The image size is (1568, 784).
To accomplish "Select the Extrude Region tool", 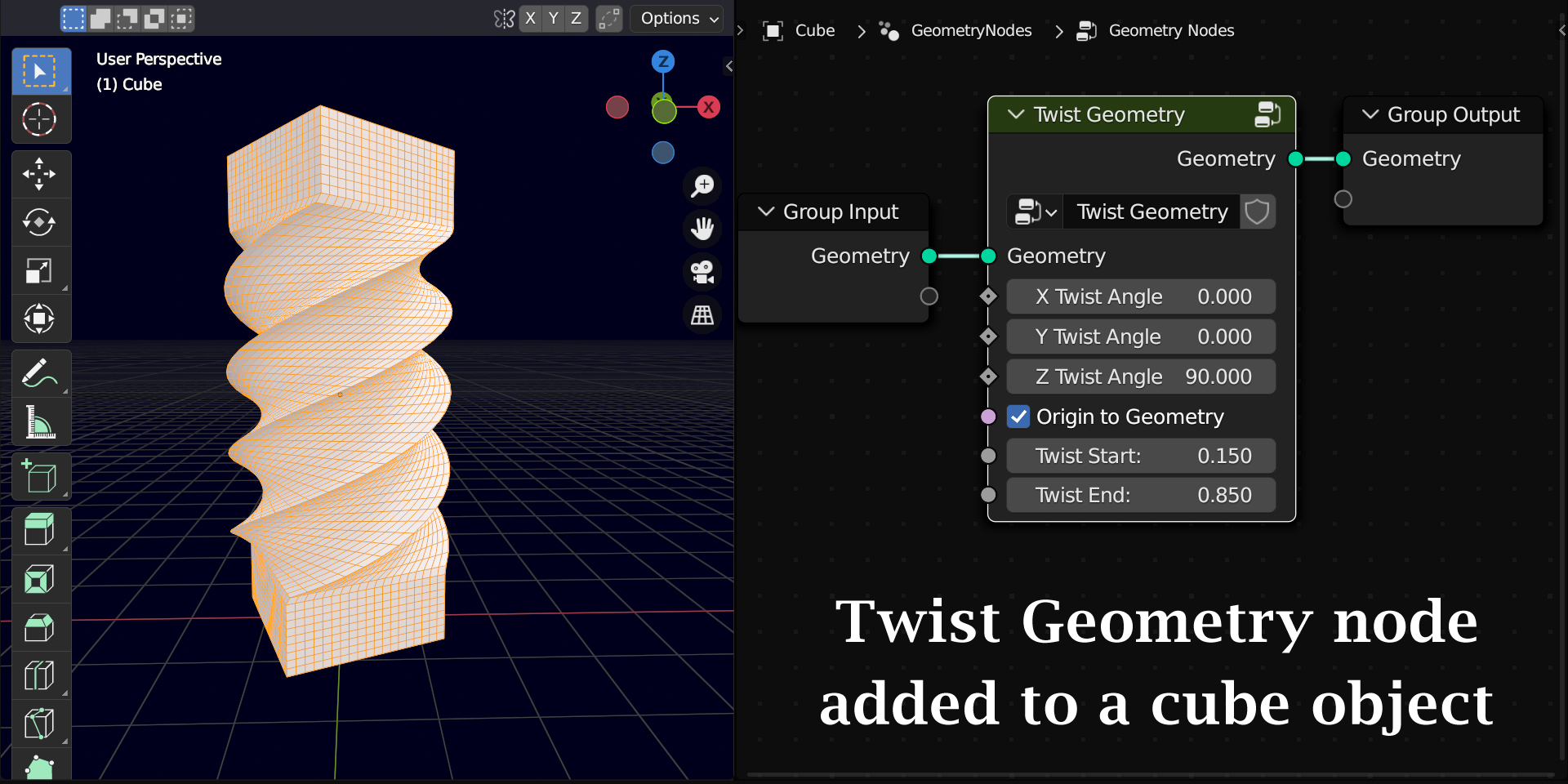I will point(40,531).
